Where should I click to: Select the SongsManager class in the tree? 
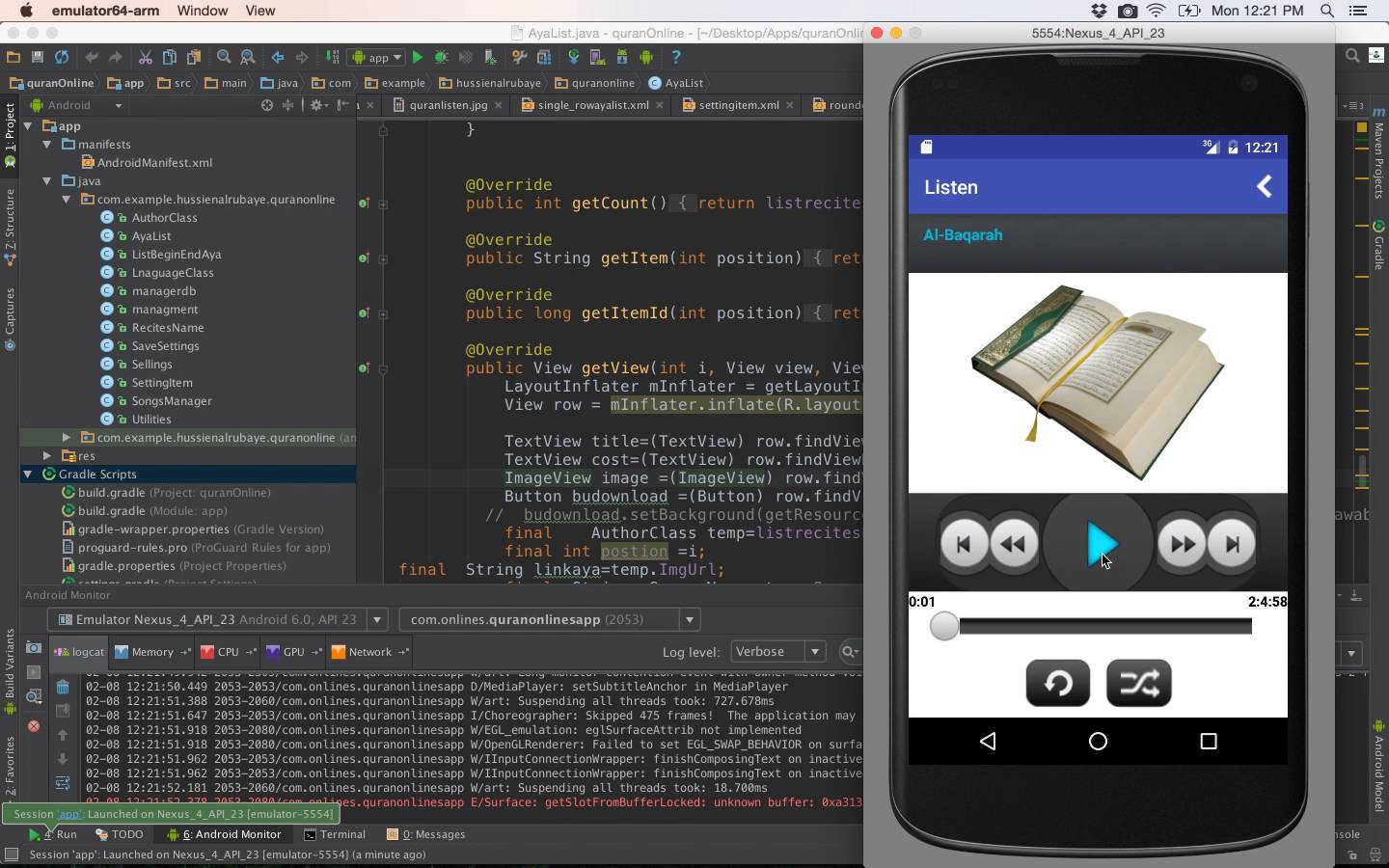point(171,401)
